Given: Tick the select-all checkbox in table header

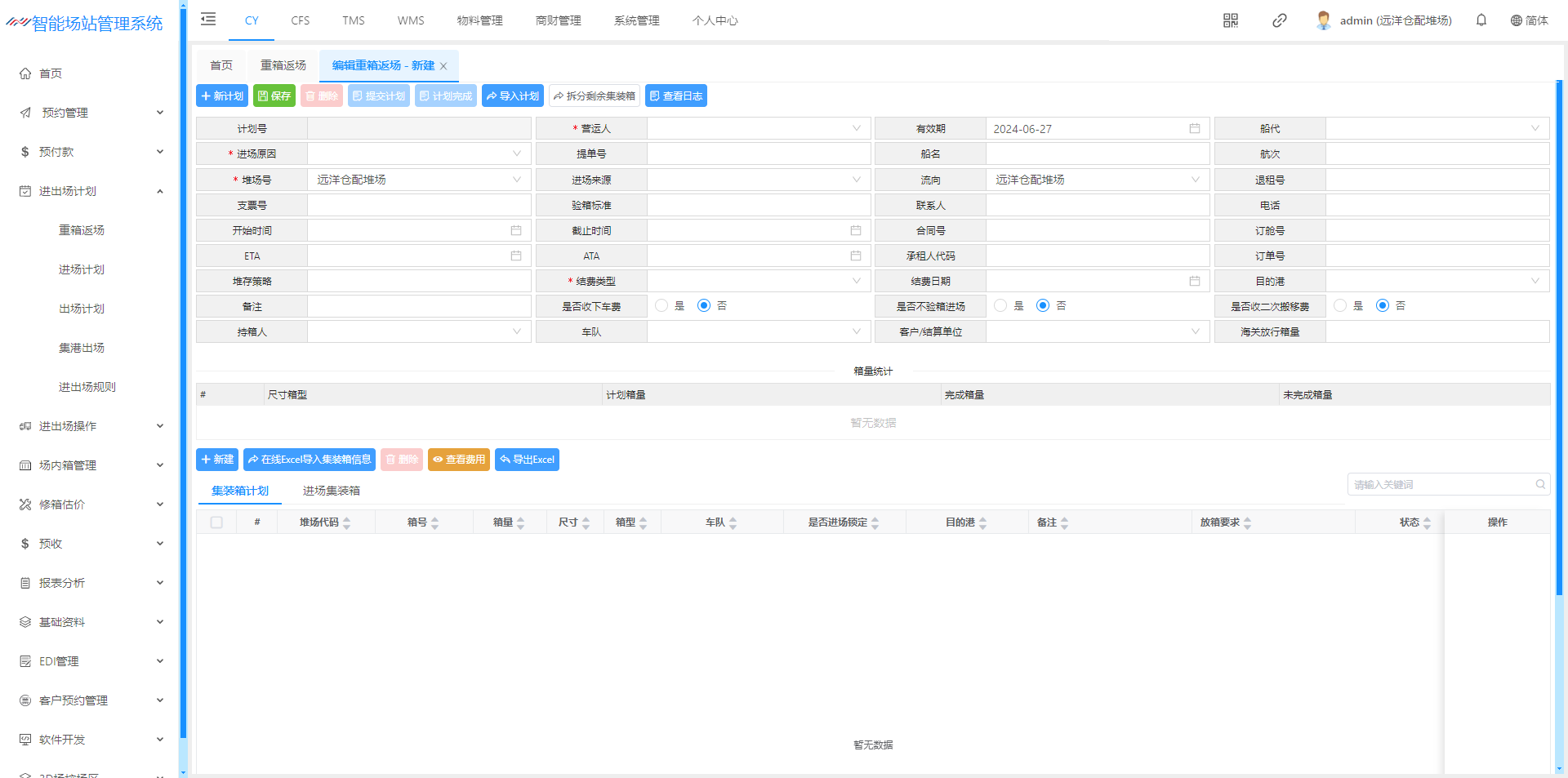Looking at the screenshot, I should [216, 522].
